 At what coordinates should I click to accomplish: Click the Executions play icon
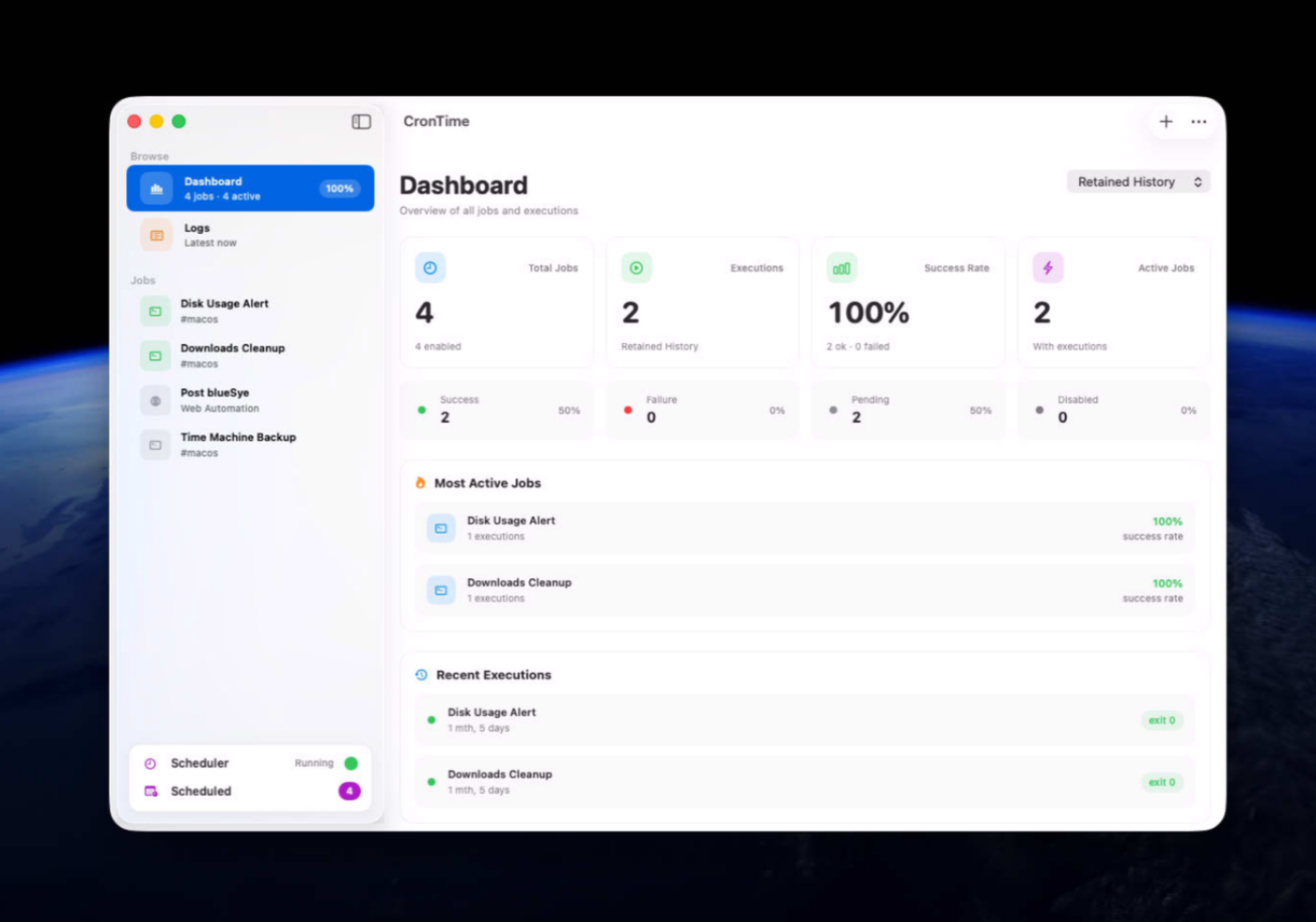(636, 268)
